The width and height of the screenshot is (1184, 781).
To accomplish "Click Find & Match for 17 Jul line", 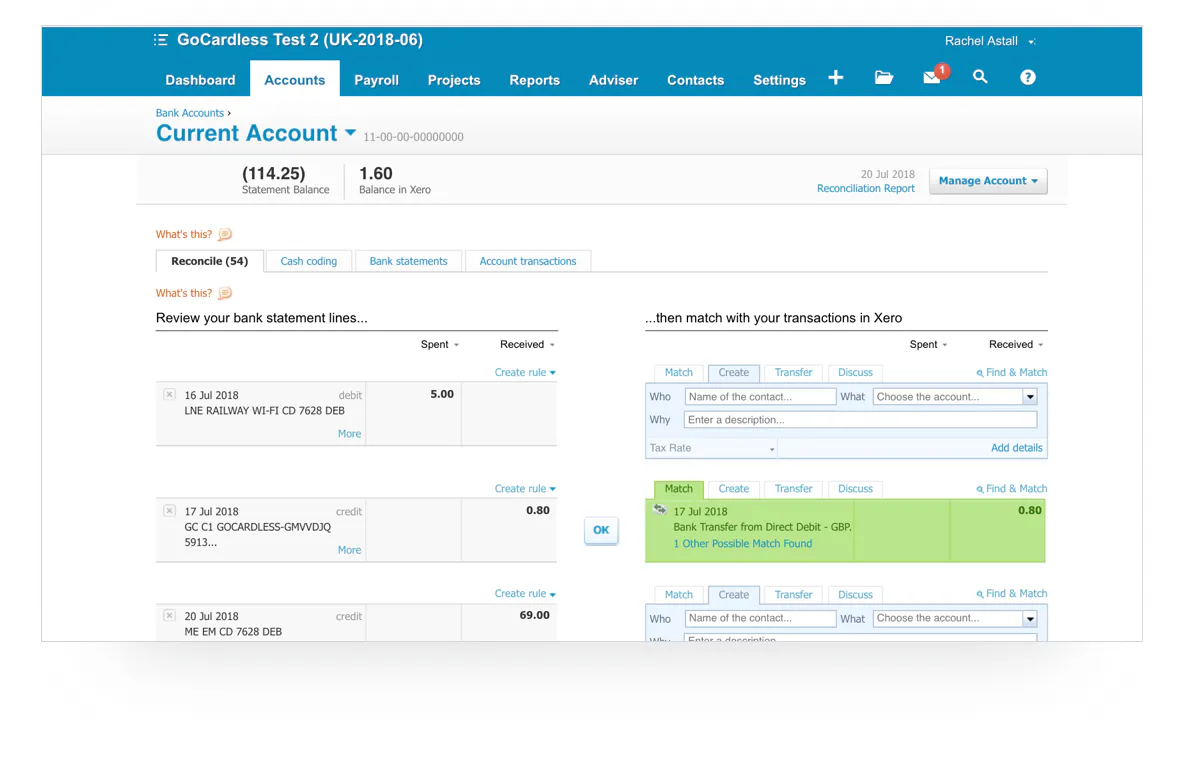I will pyautogui.click(x=1012, y=489).
